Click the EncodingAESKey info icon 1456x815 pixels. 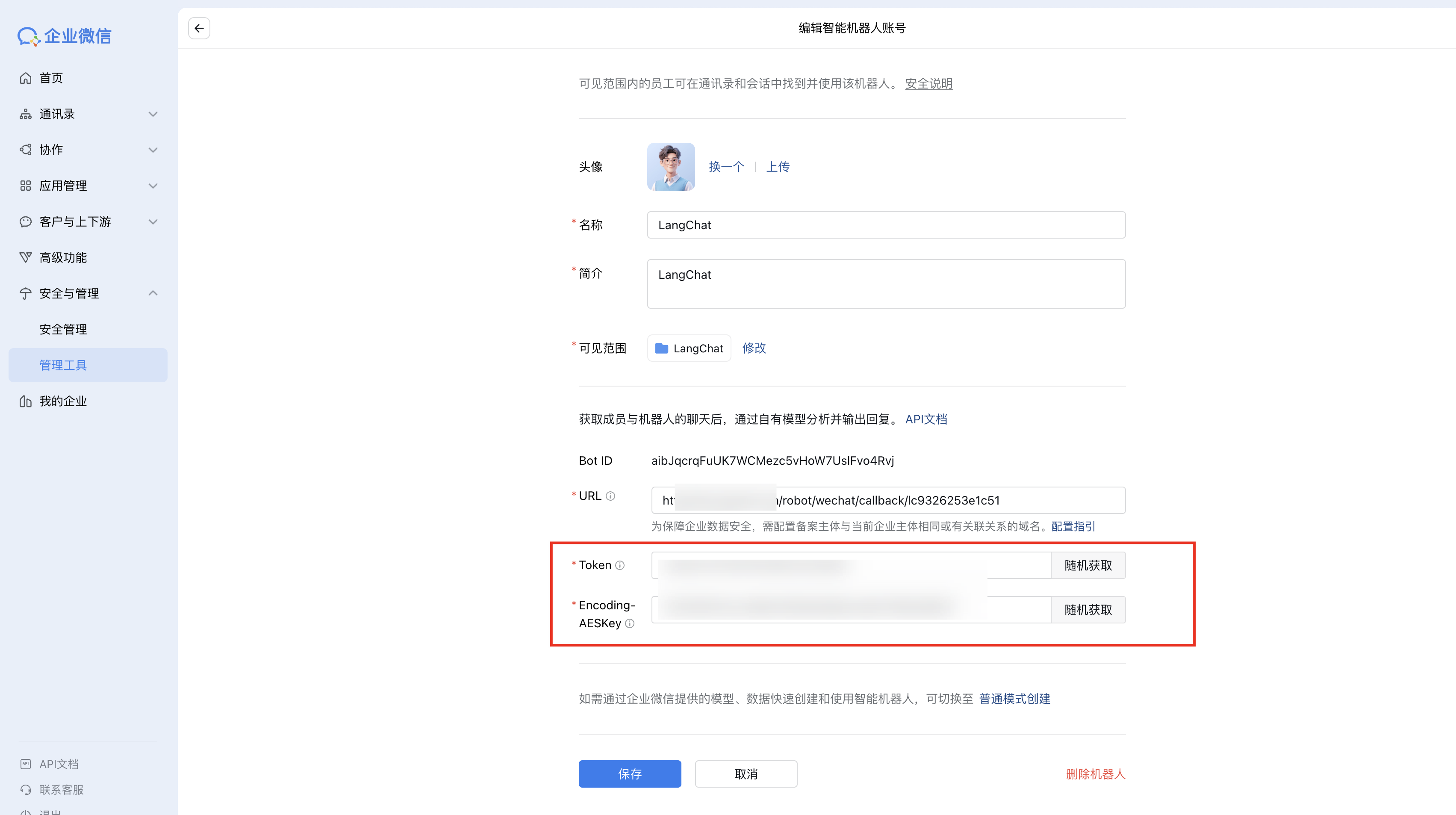click(630, 623)
